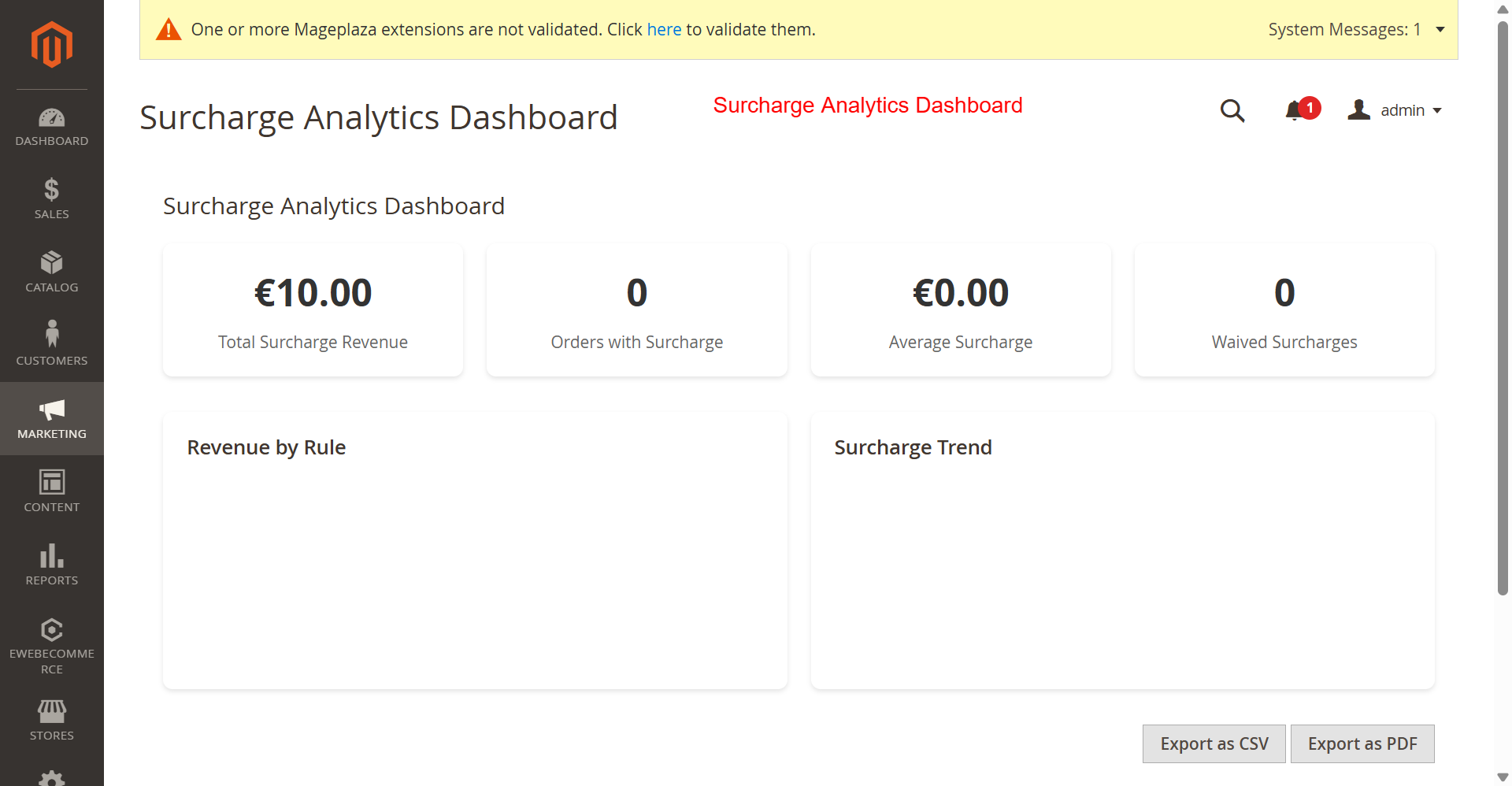Expand the System Messages dropdown arrow
1512x786 pixels.
point(1440,30)
